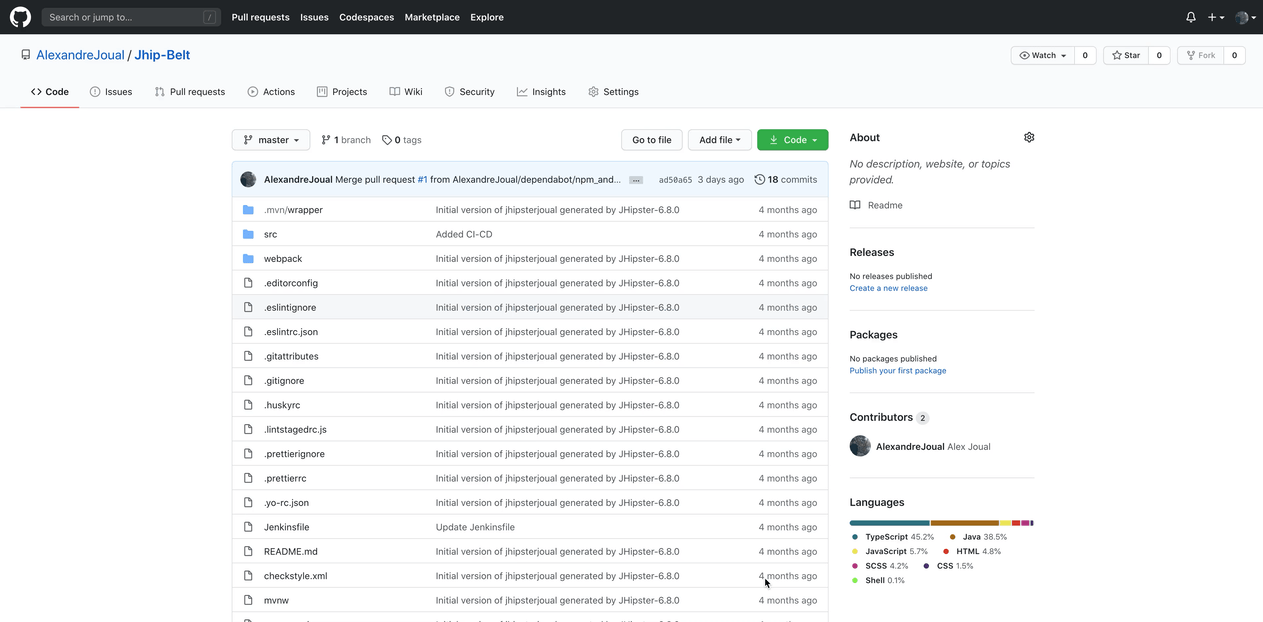Click the commit history clock icon
The image size is (1263, 622).
pos(760,180)
